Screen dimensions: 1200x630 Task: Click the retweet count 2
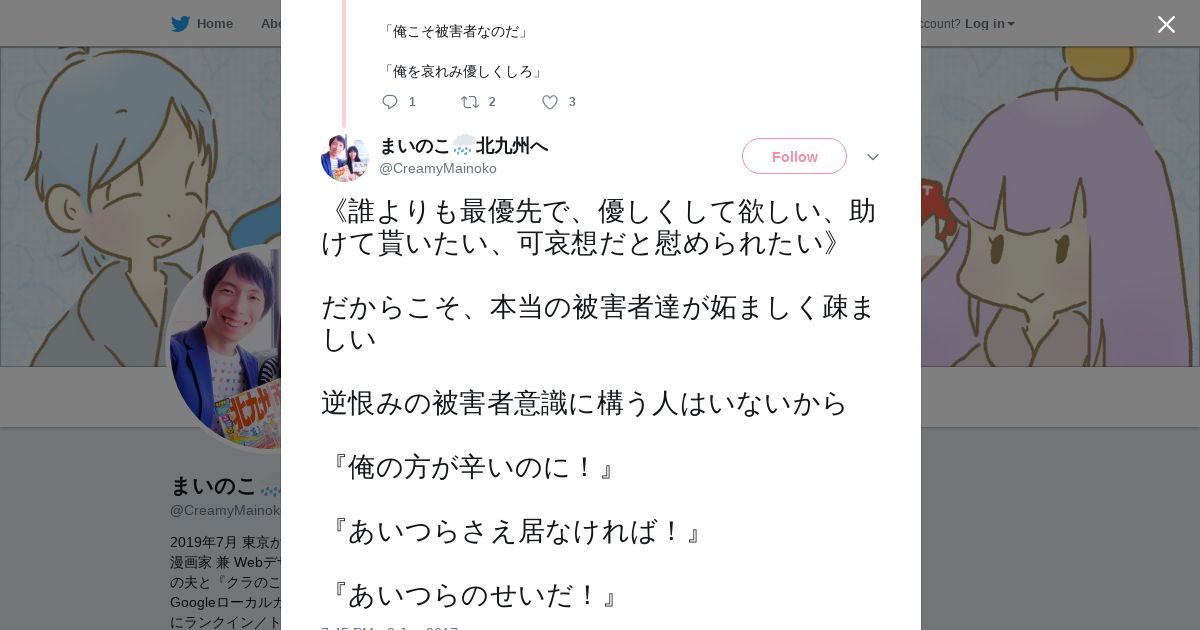click(x=492, y=102)
